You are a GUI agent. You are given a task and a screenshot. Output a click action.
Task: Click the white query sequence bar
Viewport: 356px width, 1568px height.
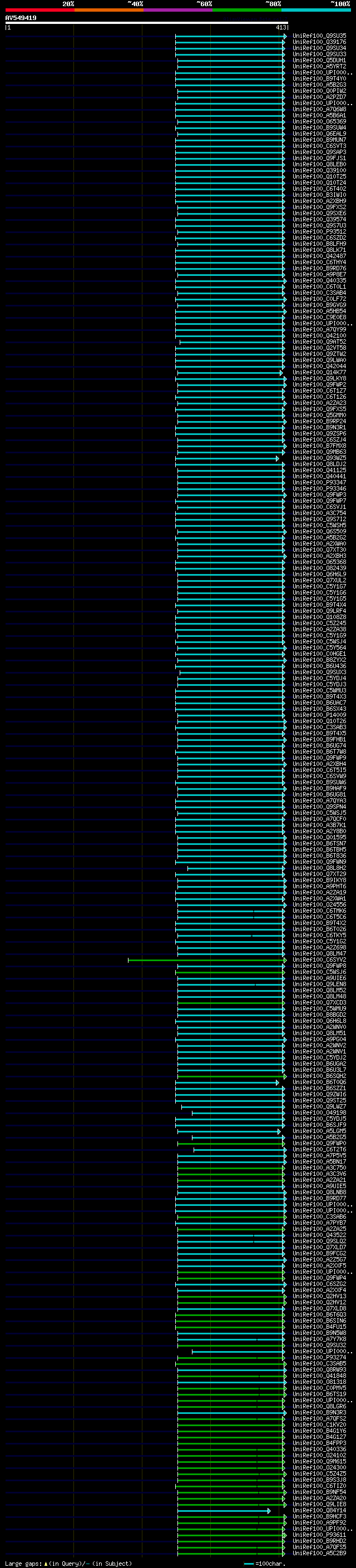146,22
